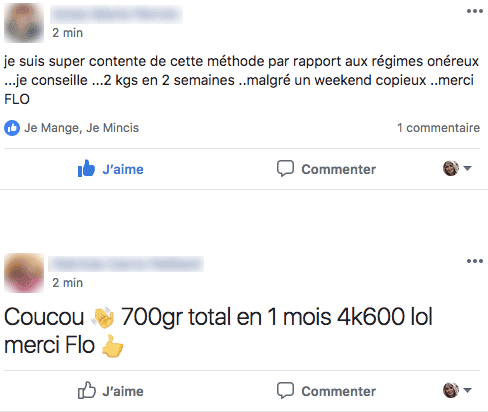
Task: Click speech bubble icon on second post
Action: click(285, 390)
